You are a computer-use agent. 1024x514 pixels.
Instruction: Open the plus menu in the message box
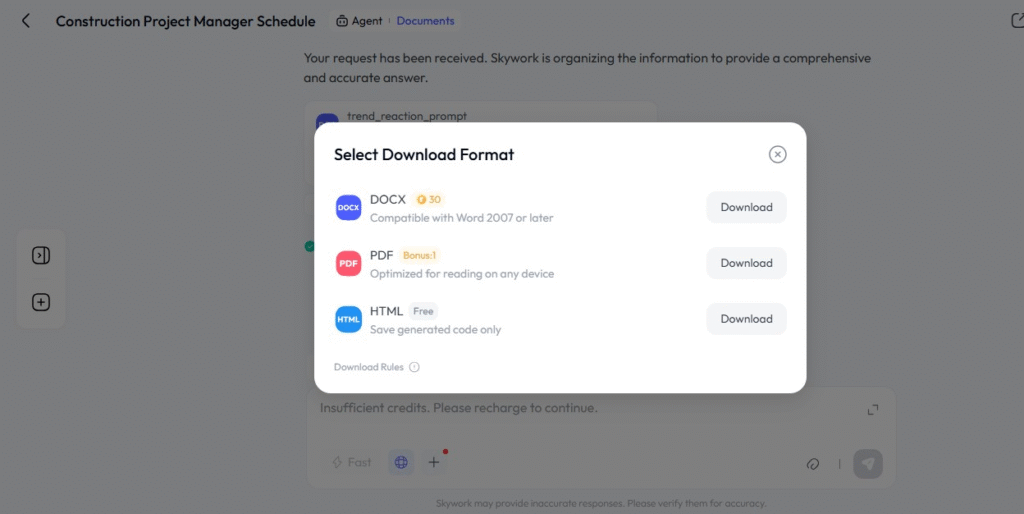434,462
